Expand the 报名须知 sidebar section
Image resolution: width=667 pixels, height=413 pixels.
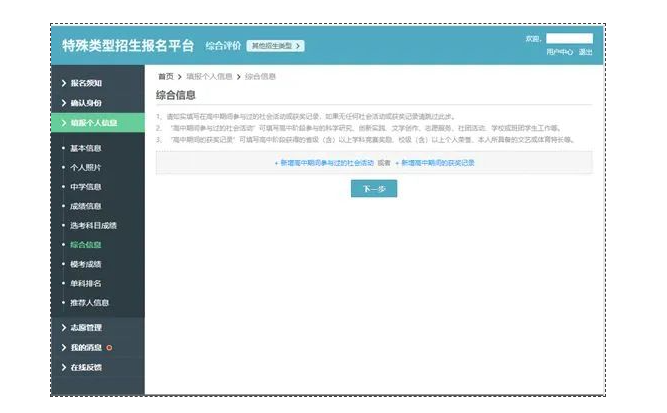pyautogui.click(x=86, y=83)
